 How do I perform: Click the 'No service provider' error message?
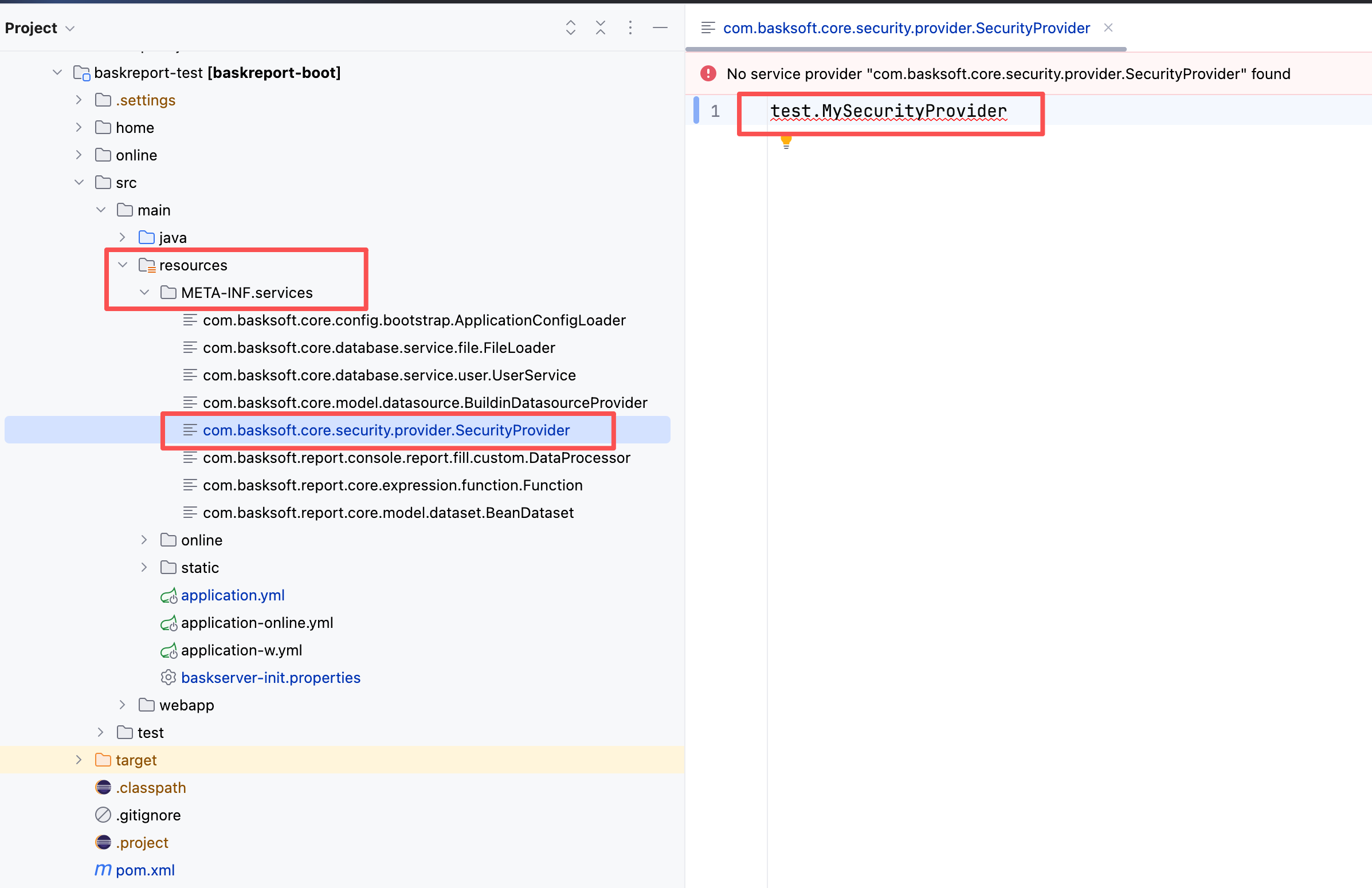tap(1008, 74)
